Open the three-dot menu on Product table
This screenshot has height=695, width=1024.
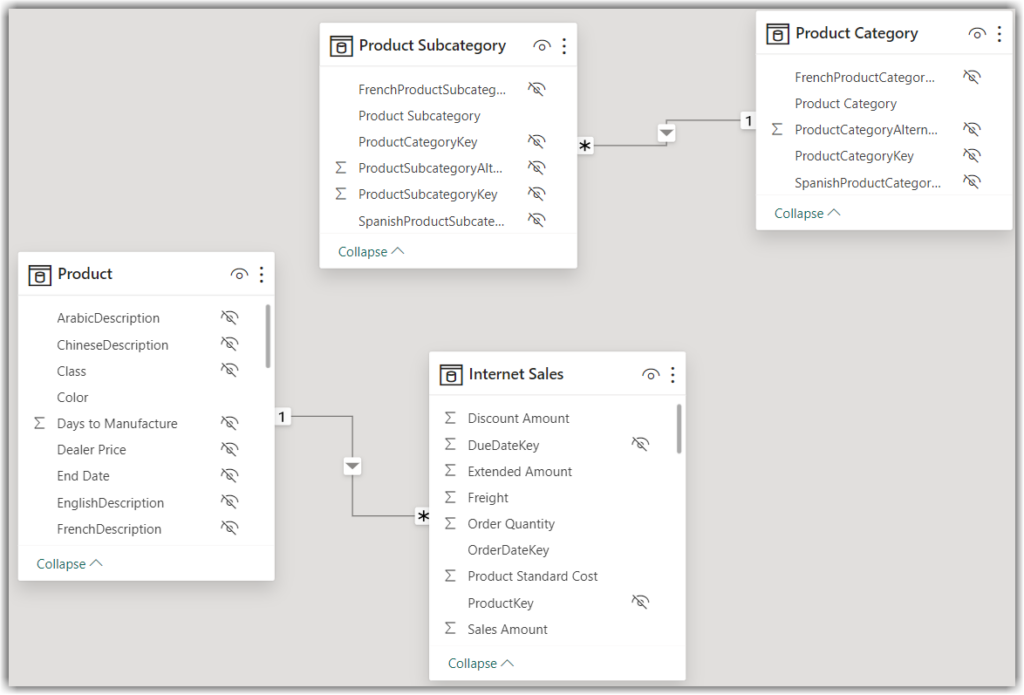[261, 274]
